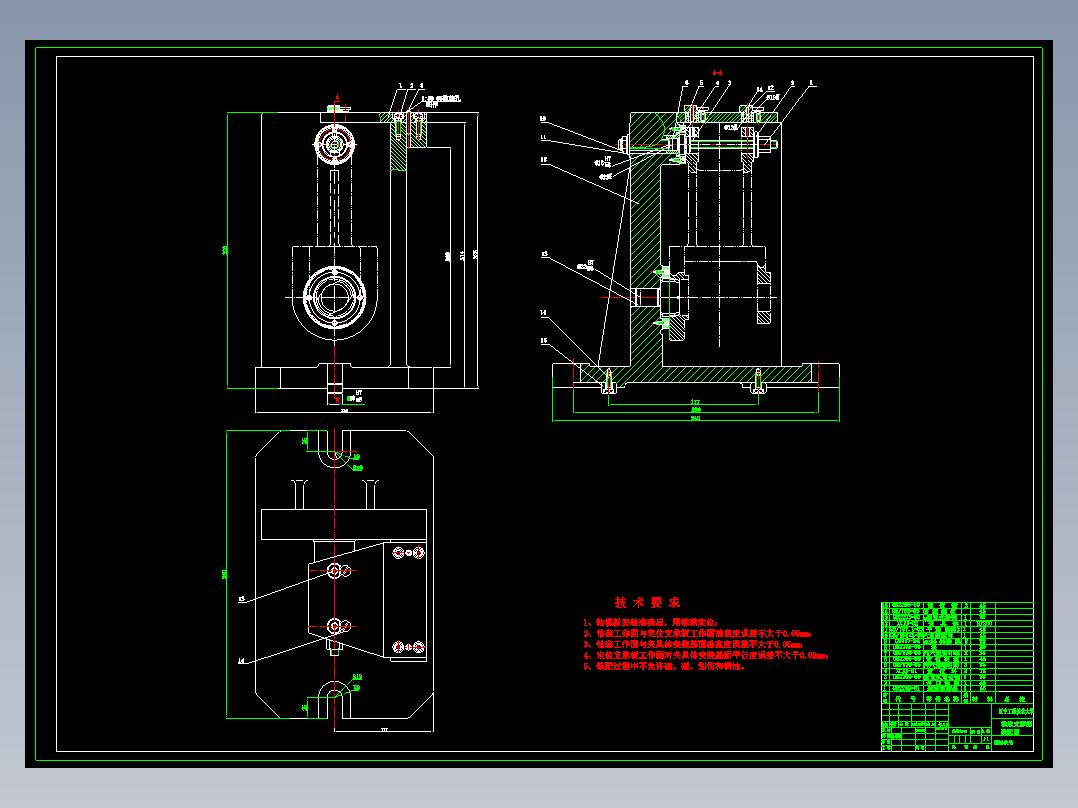The image size is (1078, 808).
Task: Select balloon number 3 above front view
Action: coord(421,86)
